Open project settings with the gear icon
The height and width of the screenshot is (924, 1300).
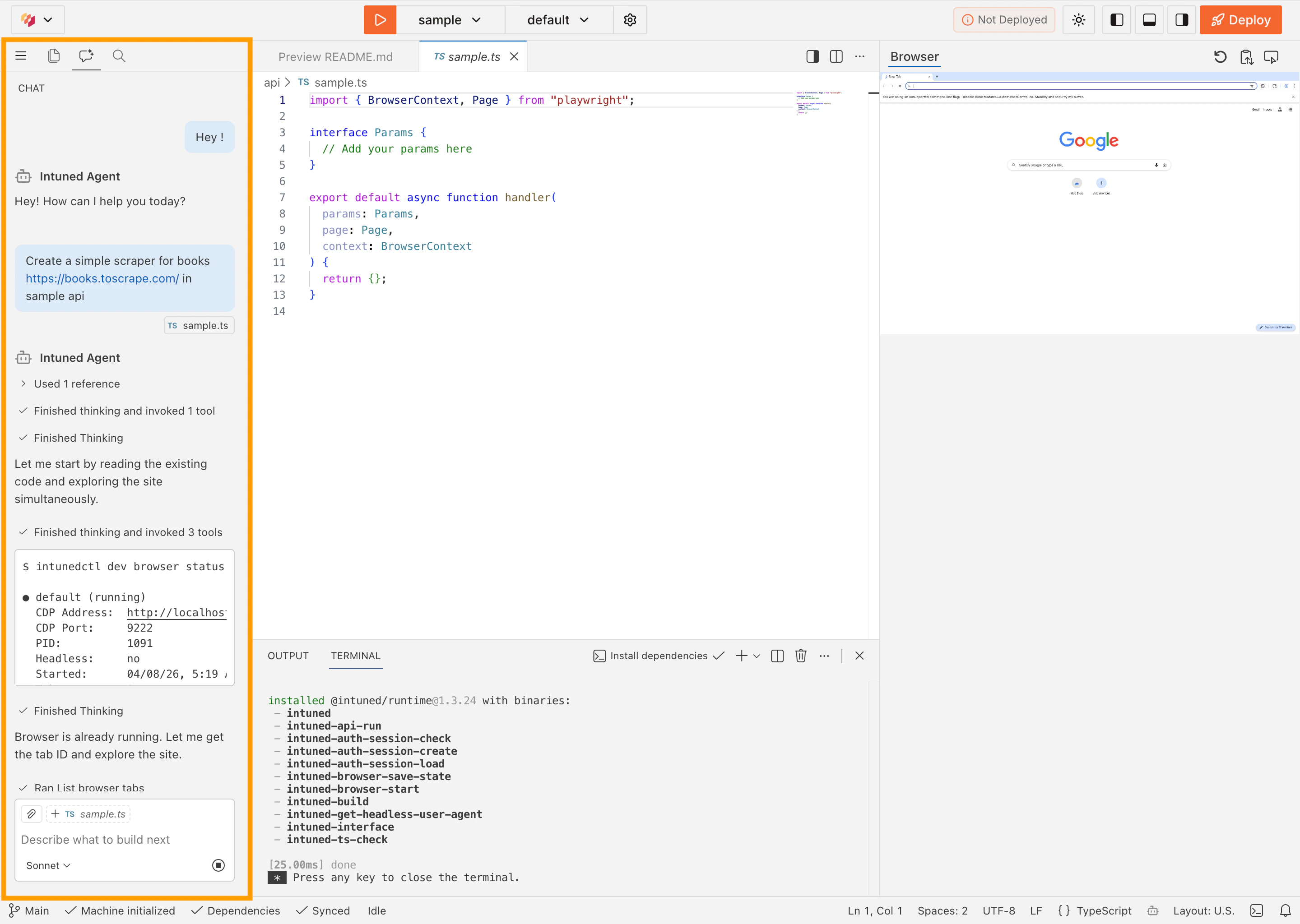tap(630, 19)
